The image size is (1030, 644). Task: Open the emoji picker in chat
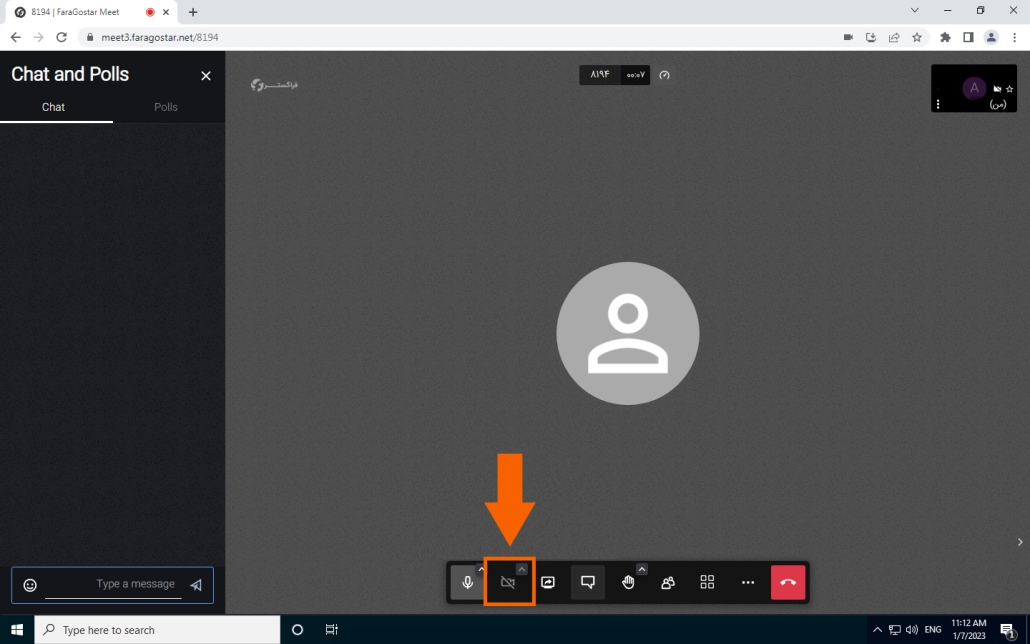point(30,585)
